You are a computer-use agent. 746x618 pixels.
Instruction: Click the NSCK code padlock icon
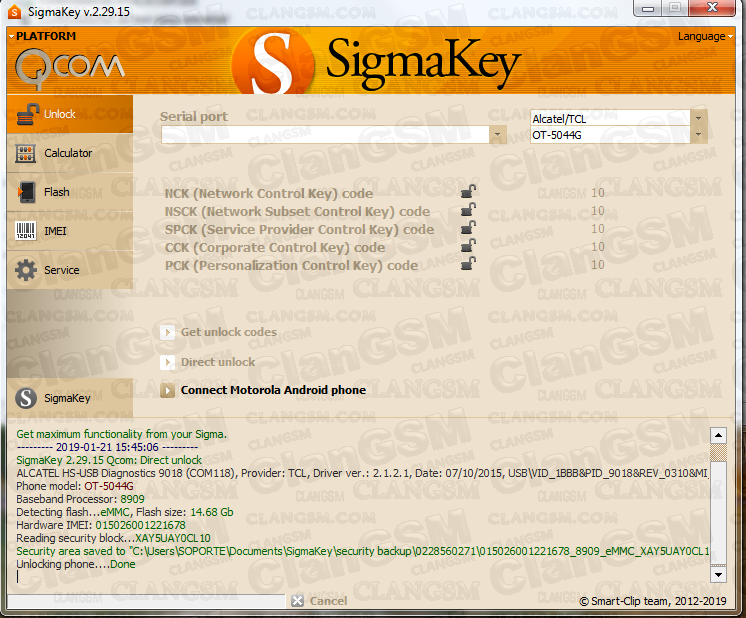[x=468, y=209]
